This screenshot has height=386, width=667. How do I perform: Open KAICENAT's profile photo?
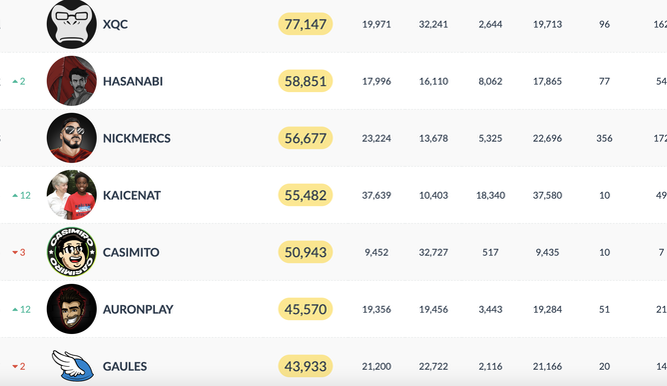(71, 195)
